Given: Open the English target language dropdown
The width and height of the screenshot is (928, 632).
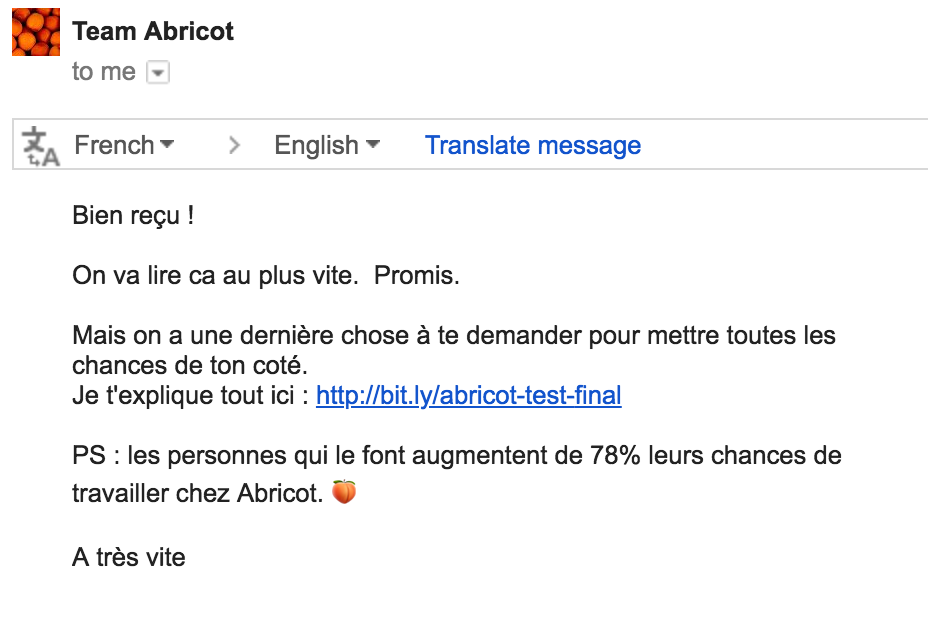Looking at the screenshot, I should 327,145.
